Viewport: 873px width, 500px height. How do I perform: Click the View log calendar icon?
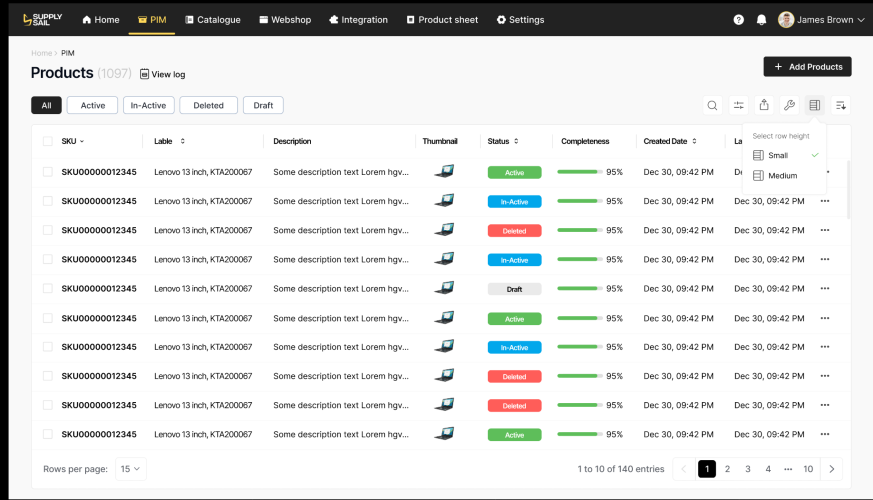[144, 74]
